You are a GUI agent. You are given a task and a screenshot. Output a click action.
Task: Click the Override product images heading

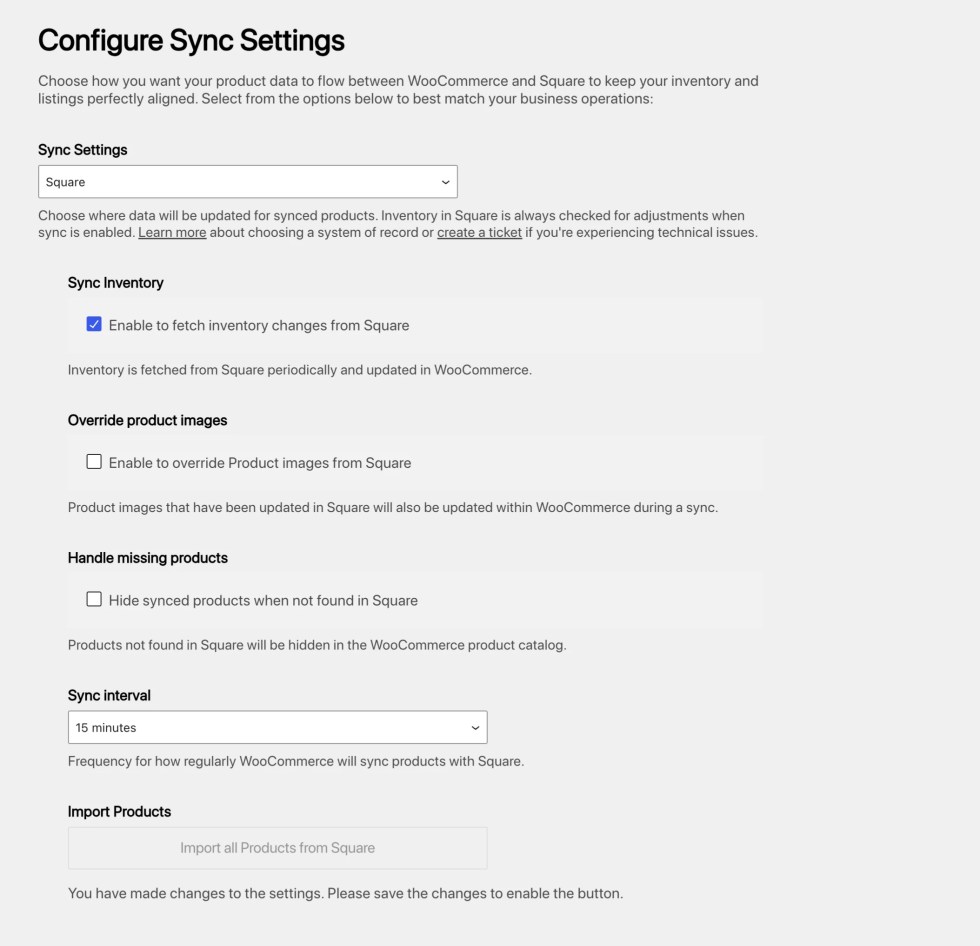click(x=148, y=421)
